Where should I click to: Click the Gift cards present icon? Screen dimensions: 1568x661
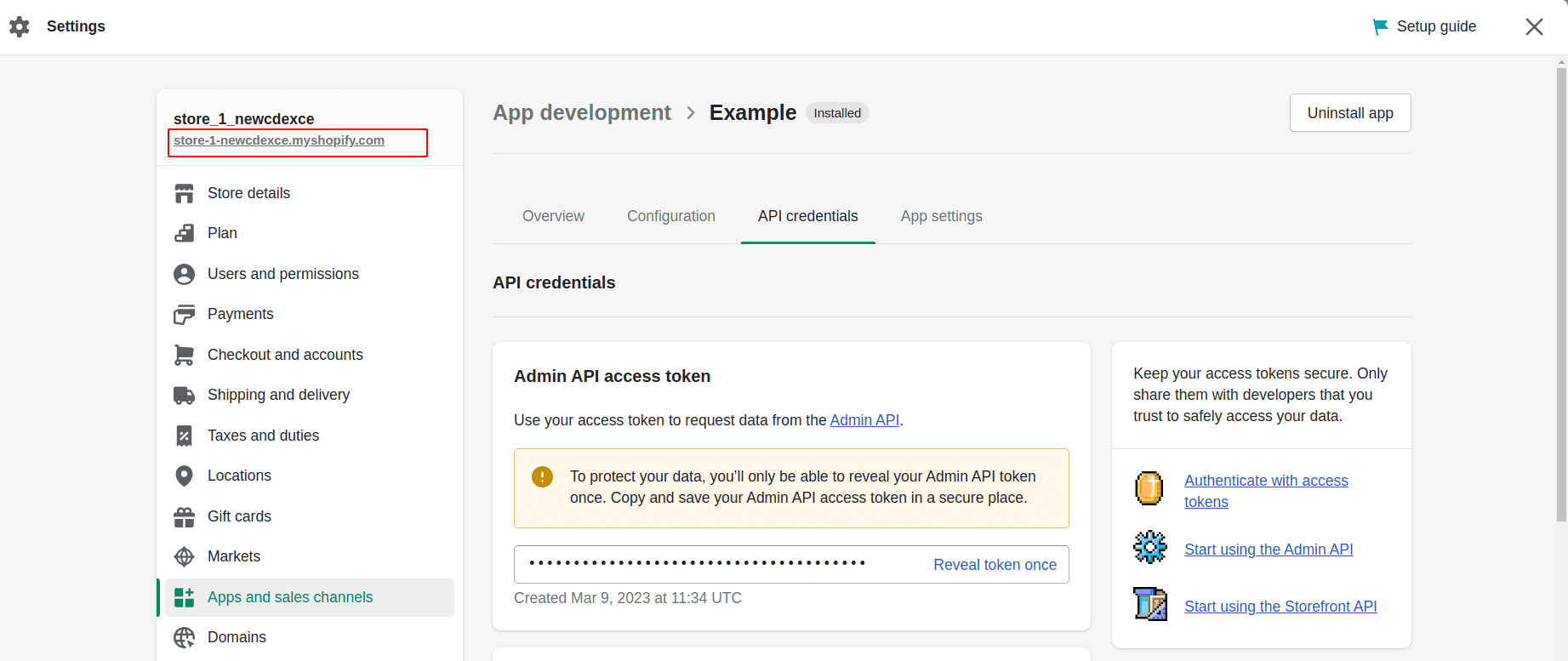(184, 516)
